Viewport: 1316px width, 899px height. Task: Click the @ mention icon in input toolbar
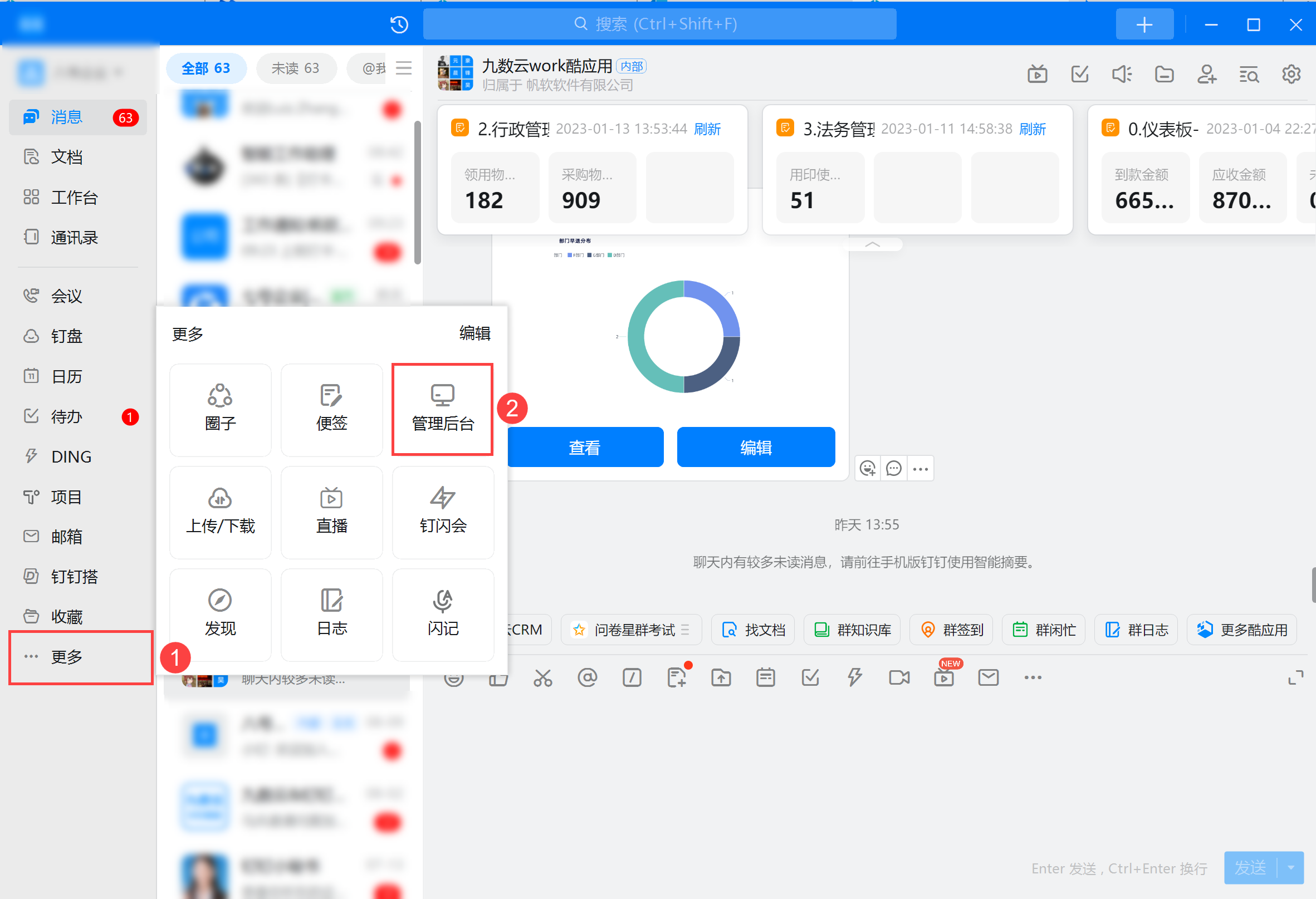(x=587, y=677)
